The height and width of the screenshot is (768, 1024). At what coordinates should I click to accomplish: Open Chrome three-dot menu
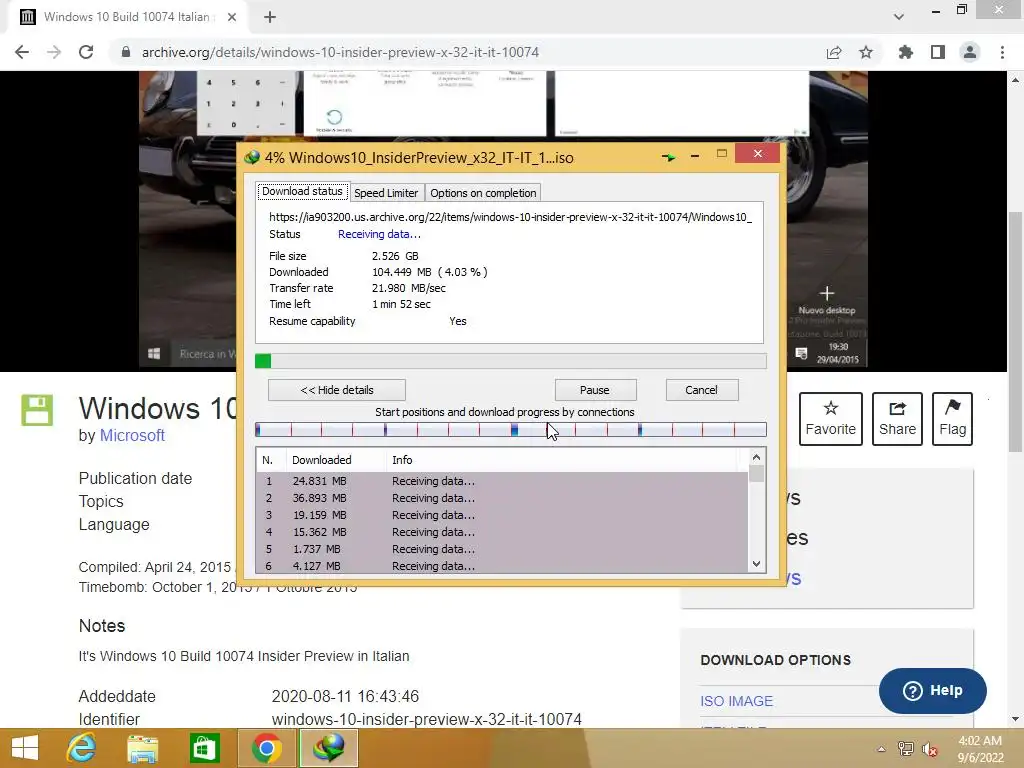click(x=1002, y=52)
